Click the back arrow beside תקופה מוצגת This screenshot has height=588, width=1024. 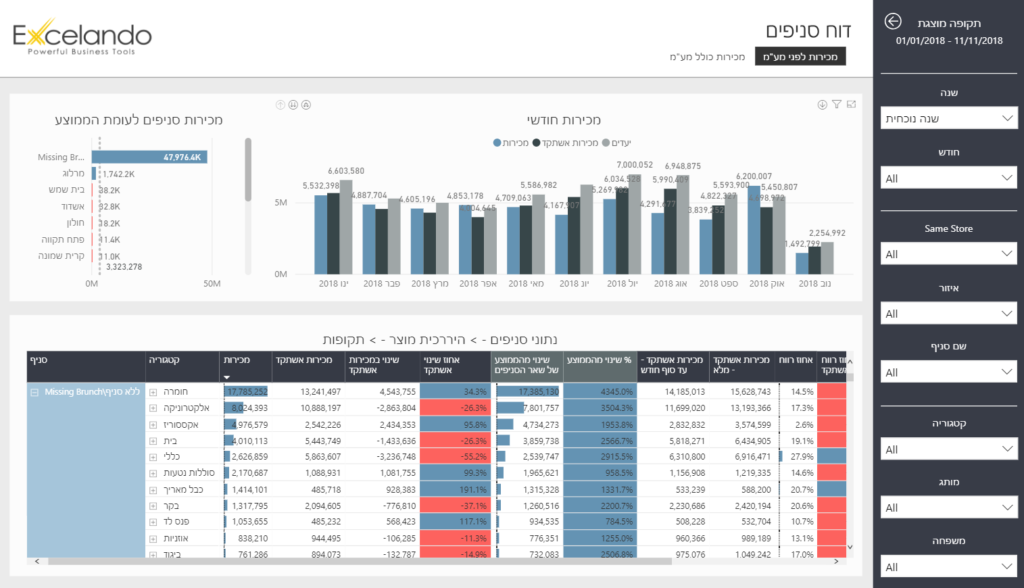pos(893,22)
